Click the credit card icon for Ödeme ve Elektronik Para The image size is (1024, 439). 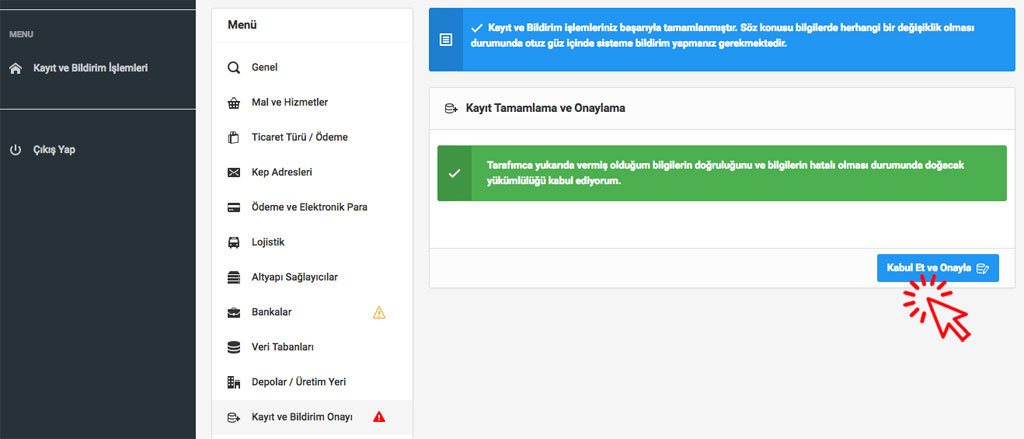click(234, 208)
